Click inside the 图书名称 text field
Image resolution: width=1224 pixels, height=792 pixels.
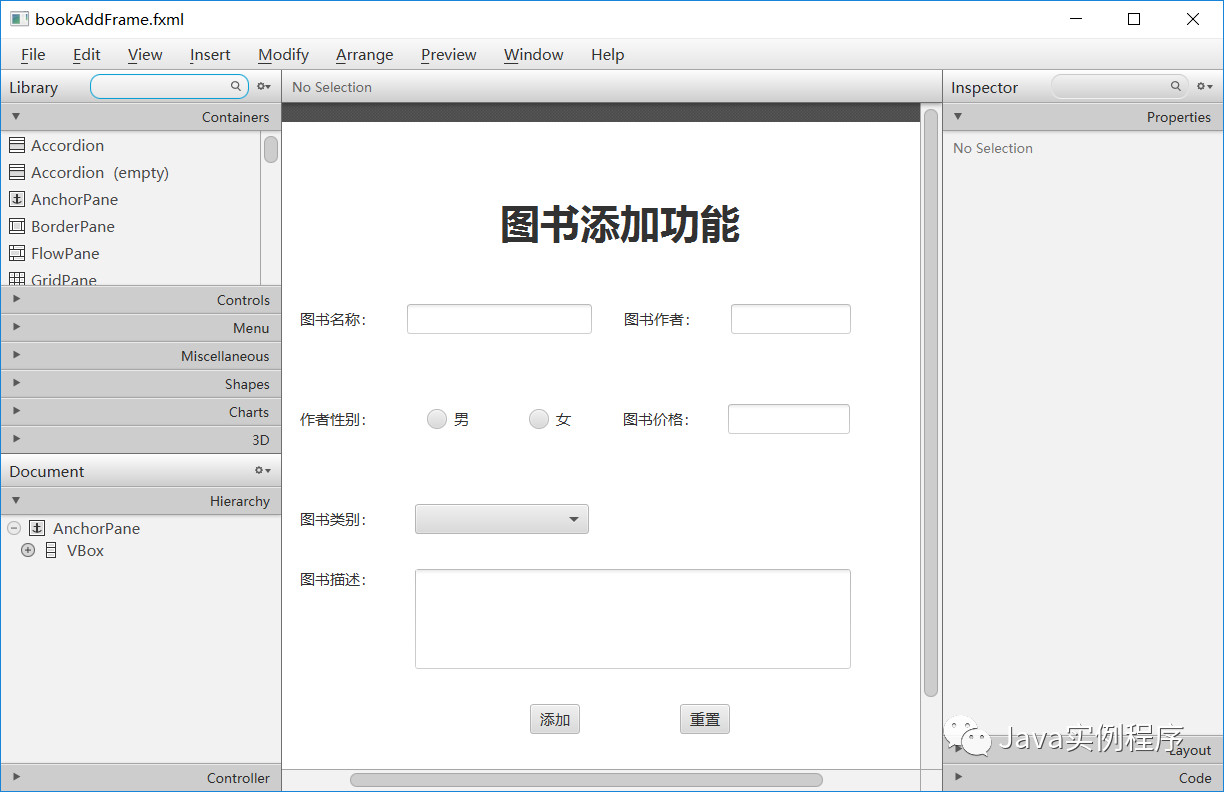click(x=498, y=318)
